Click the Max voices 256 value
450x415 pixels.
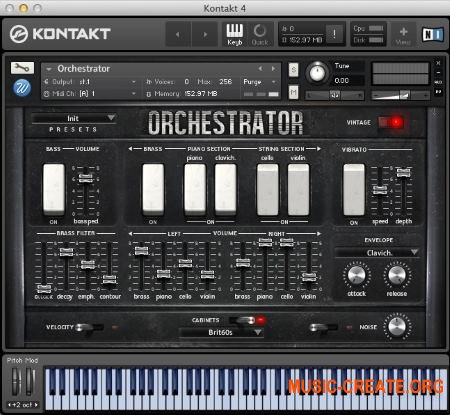[226, 82]
